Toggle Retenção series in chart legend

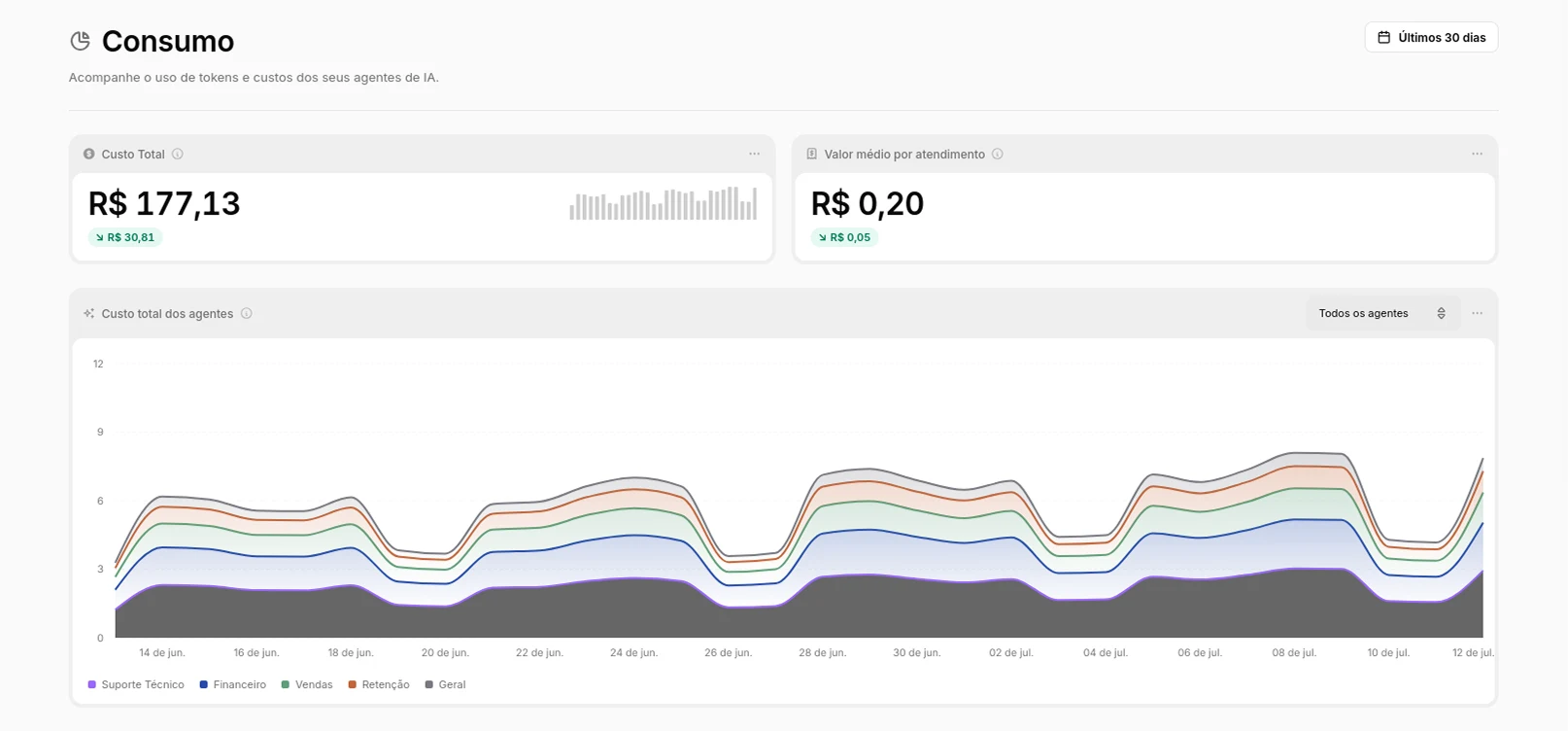pyautogui.click(x=379, y=684)
